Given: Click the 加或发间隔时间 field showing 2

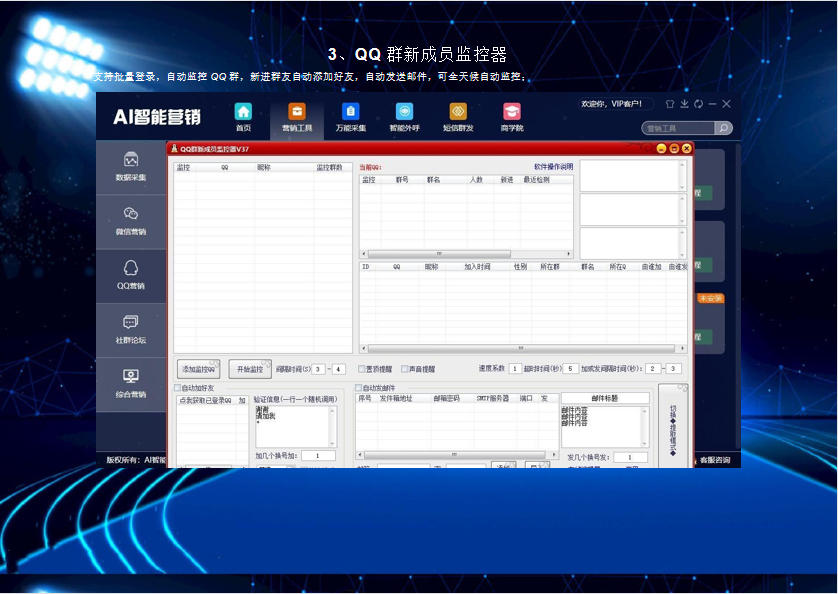Looking at the screenshot, I should coord(653,369).
